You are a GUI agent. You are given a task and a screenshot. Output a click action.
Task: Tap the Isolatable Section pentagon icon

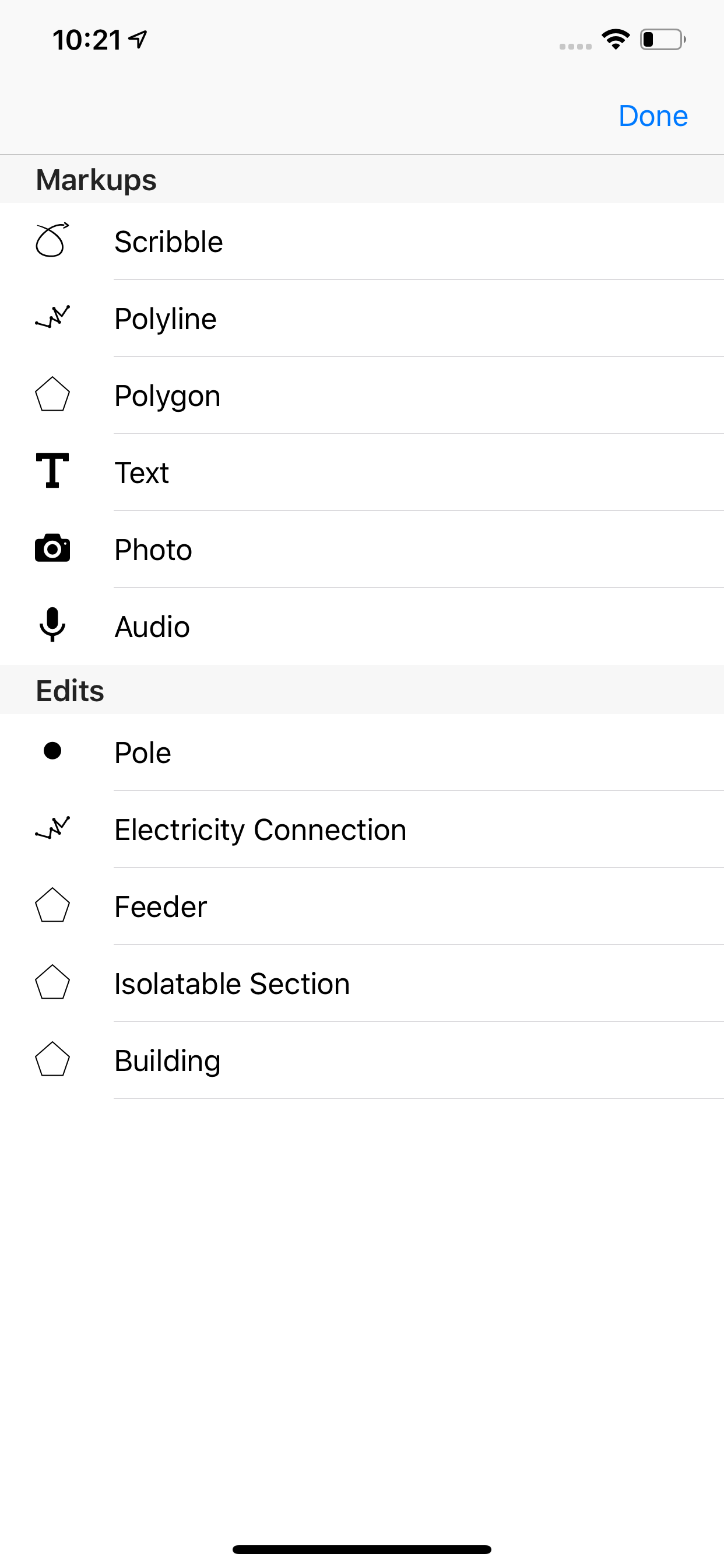52,982
